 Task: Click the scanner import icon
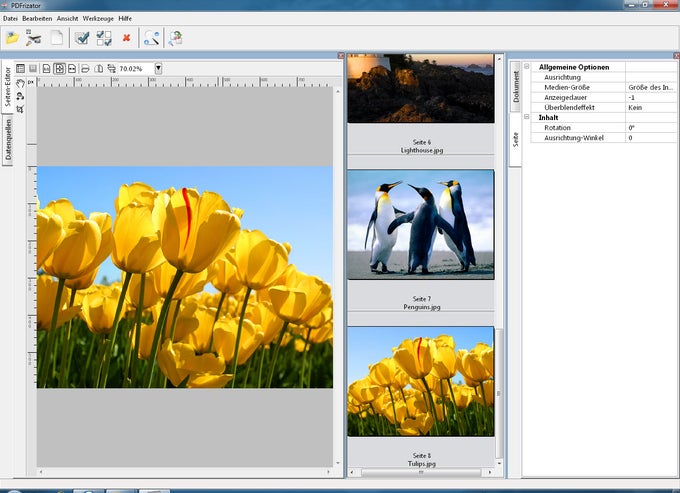tap(33, 38)
